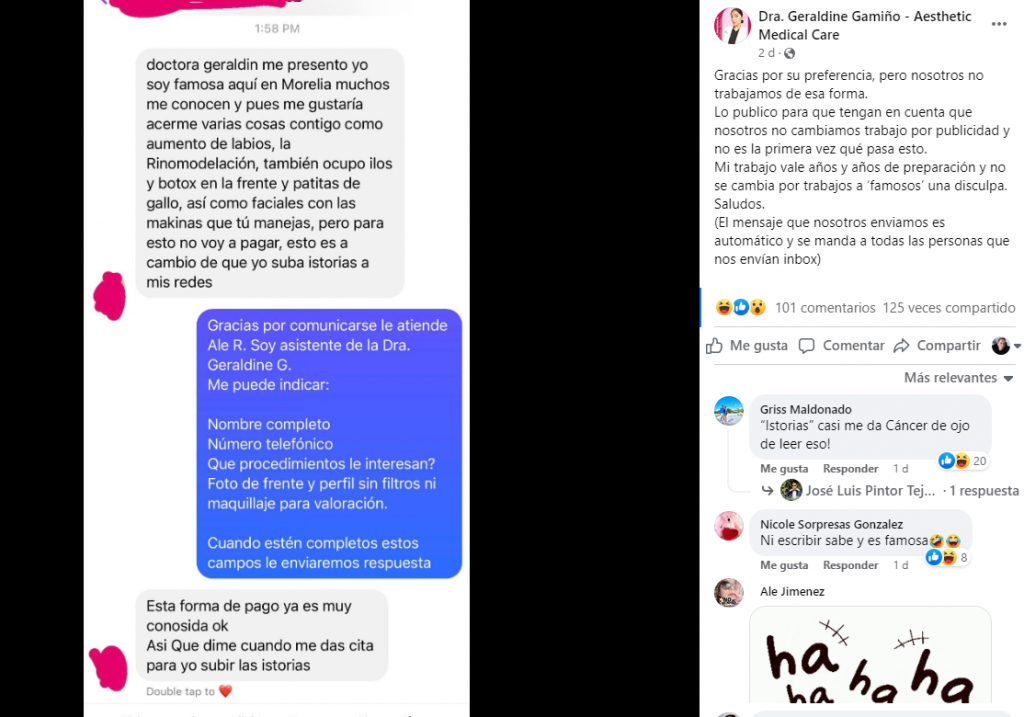
Task: Click the heart in Double tap to
Action: (225, 691)
